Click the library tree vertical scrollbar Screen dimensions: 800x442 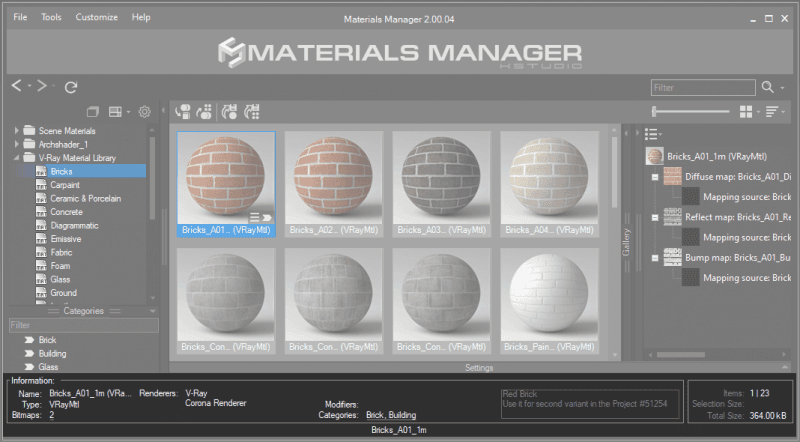[x=152, y=179]
